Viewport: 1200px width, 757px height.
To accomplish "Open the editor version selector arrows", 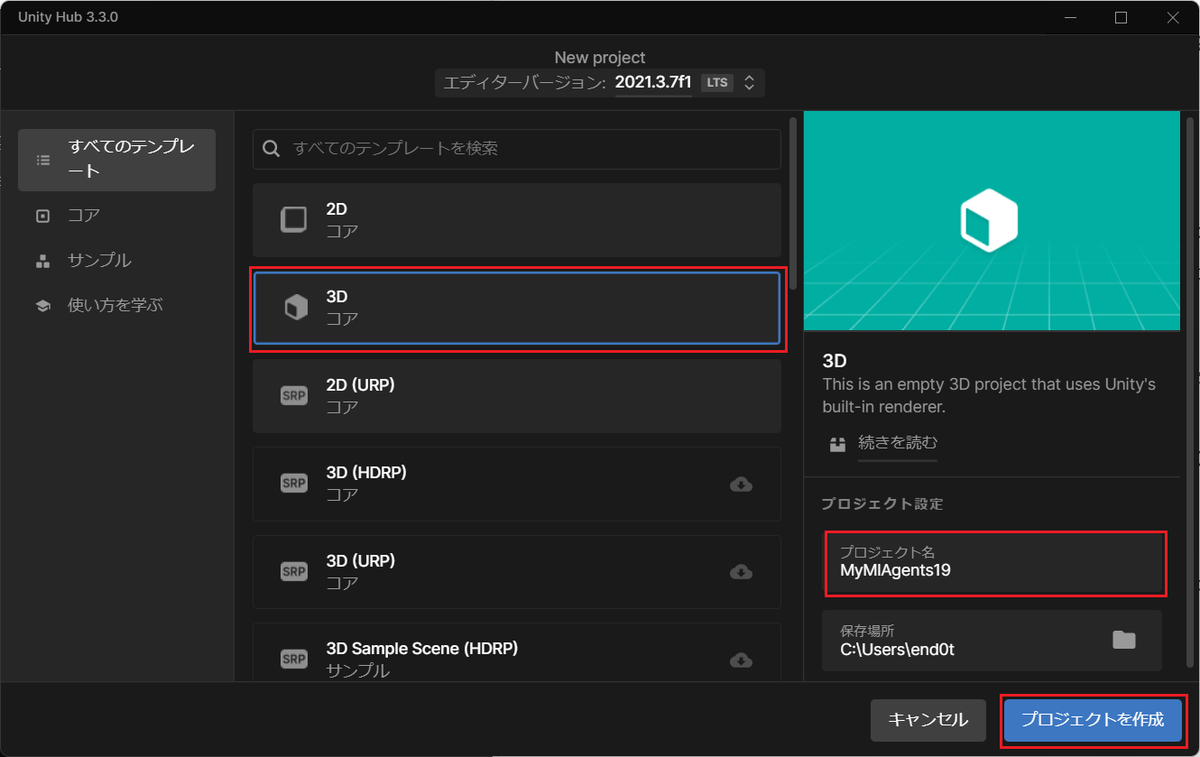I will pos(749,83).
